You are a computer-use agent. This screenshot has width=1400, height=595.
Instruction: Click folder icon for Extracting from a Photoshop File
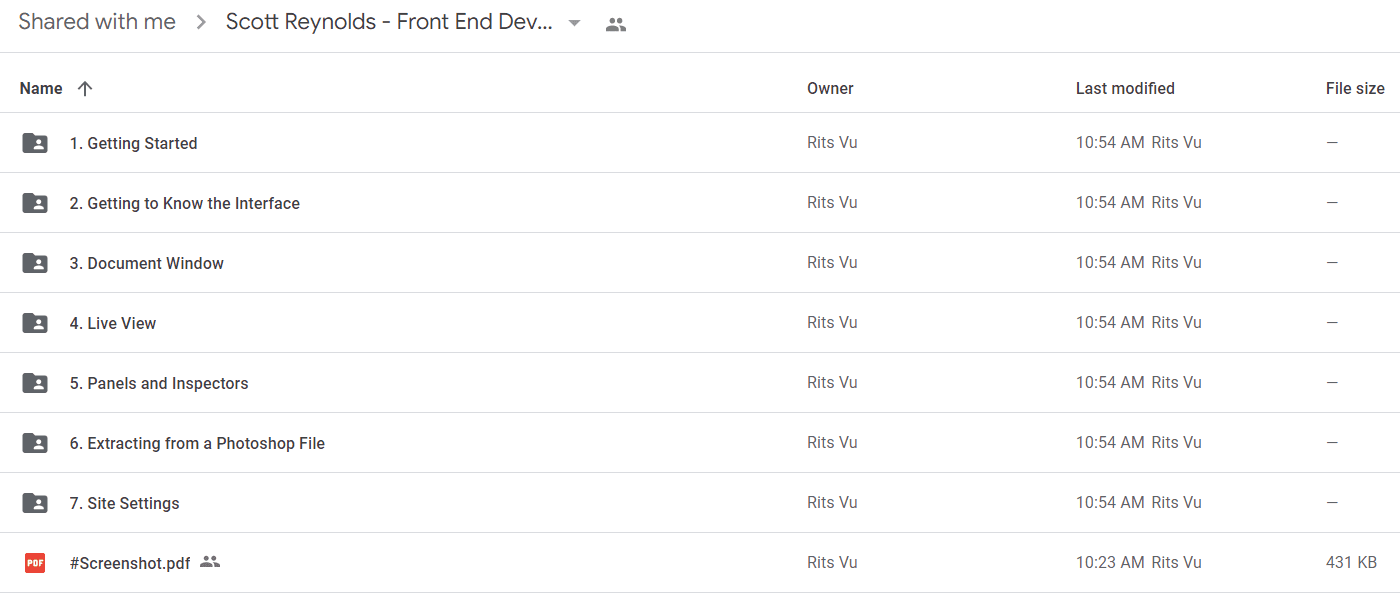pos(35,443)
